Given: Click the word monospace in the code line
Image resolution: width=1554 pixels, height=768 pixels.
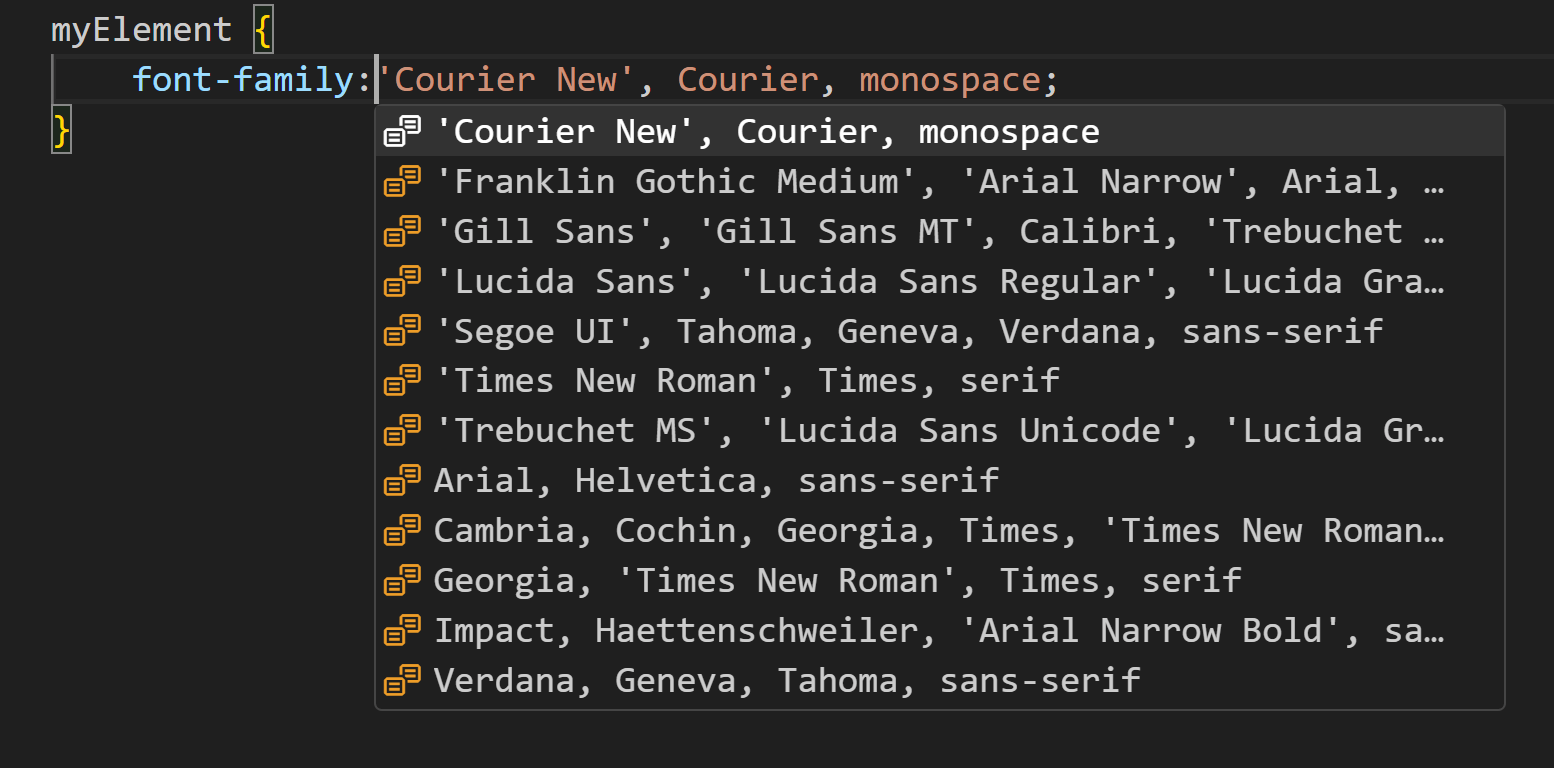Looking at the screenshot, I should (949, 80).
